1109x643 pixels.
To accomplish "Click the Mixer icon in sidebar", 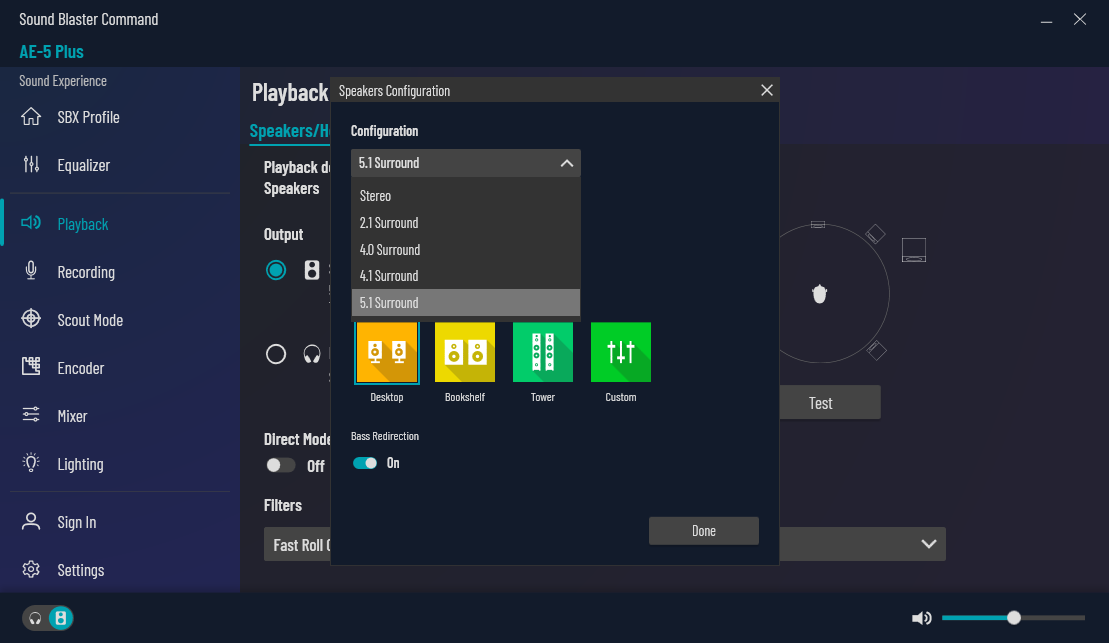I will pyautogui.click(x=31, y=415).
